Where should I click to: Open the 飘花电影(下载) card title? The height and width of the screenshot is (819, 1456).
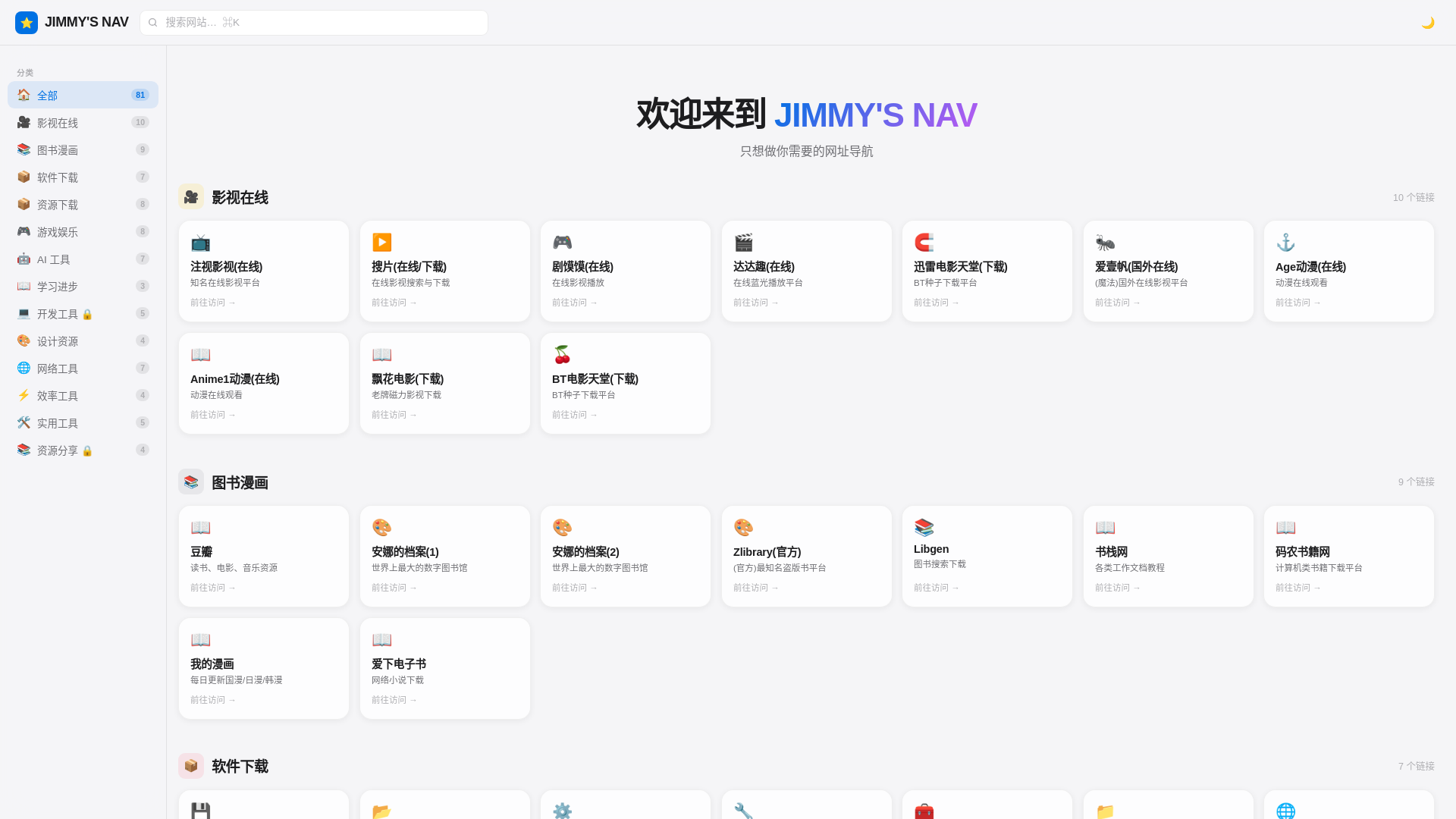pos(407,379)
